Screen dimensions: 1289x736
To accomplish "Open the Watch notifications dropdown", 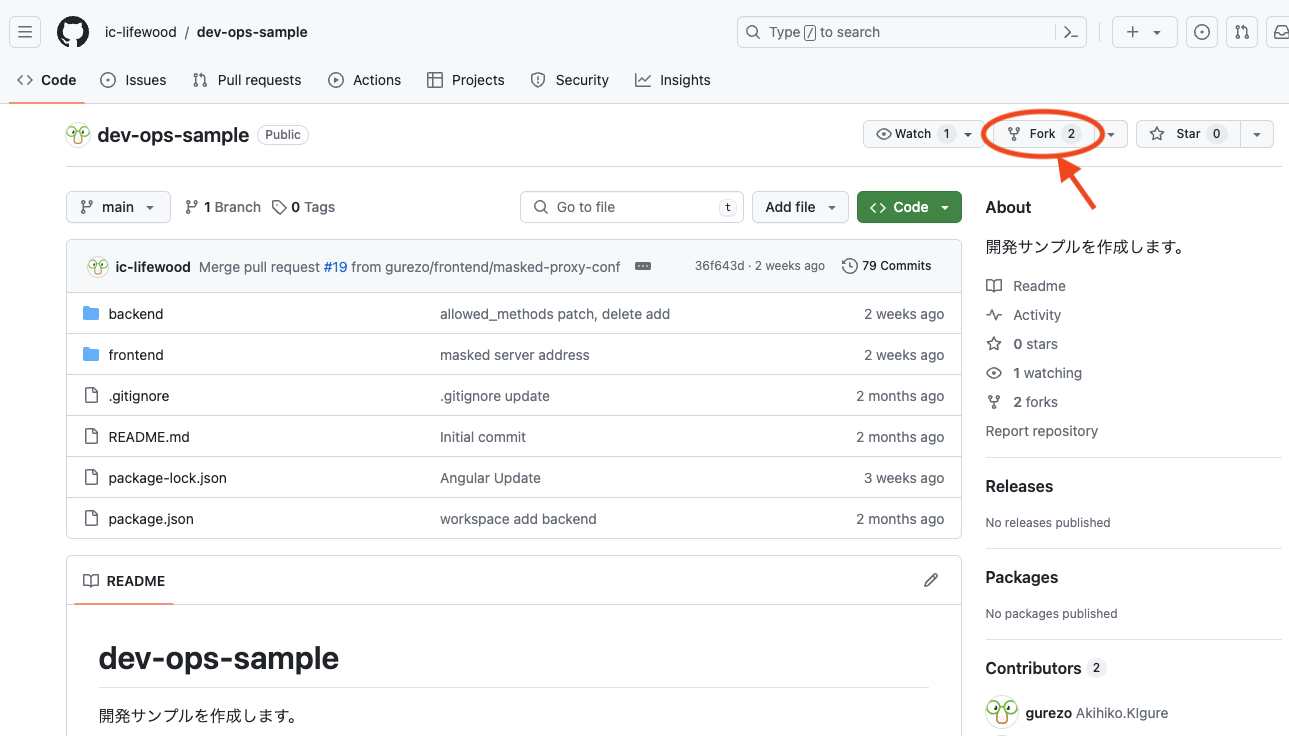I will click(925, 134).
